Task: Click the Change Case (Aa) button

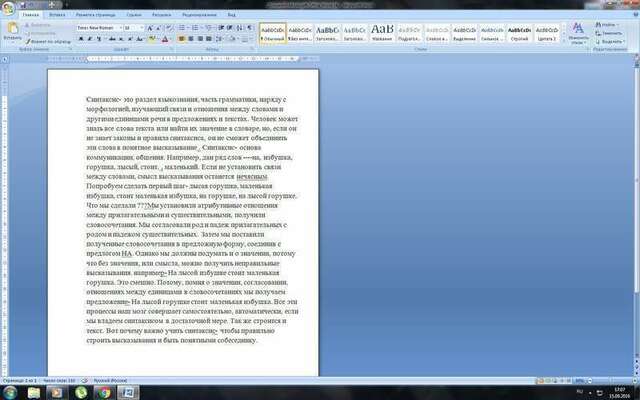Action: coord(140,39)
